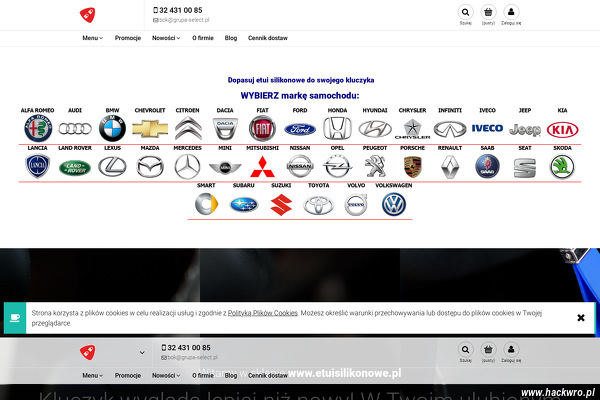Select the Mazda logo
600x400 pixels.
point(150,167)
